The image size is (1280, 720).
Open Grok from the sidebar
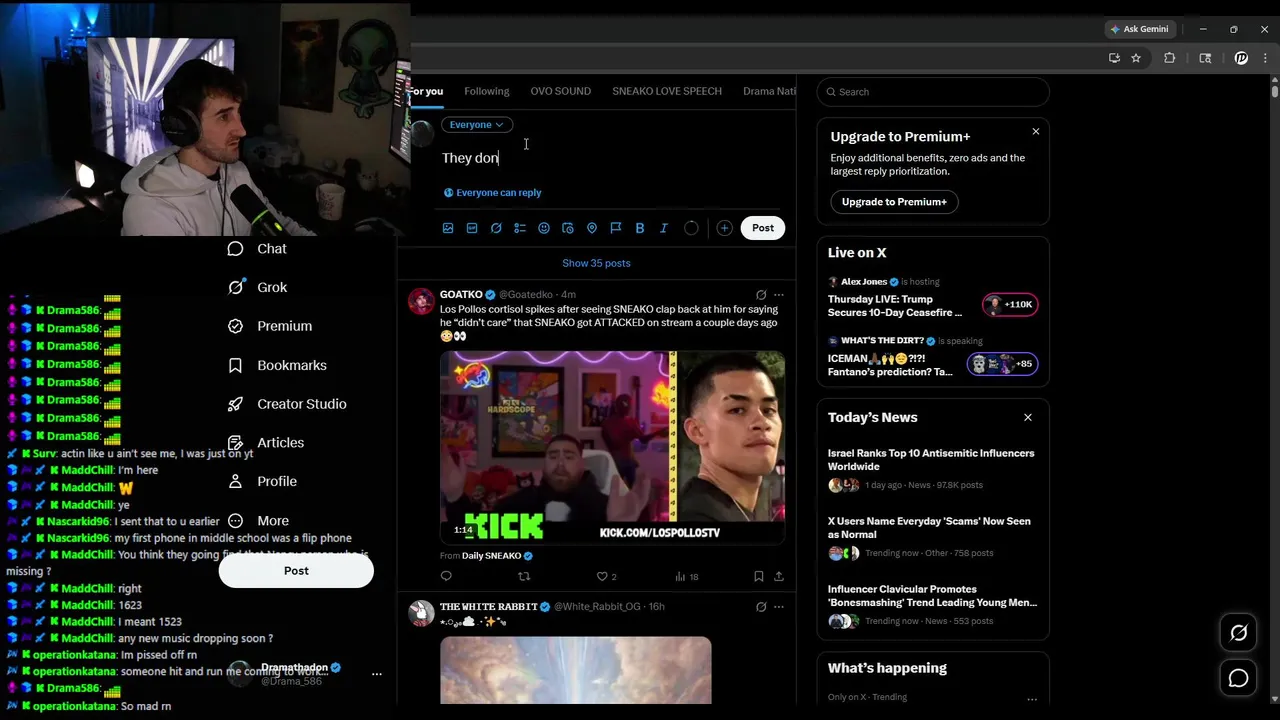click(x=257, y=287)
